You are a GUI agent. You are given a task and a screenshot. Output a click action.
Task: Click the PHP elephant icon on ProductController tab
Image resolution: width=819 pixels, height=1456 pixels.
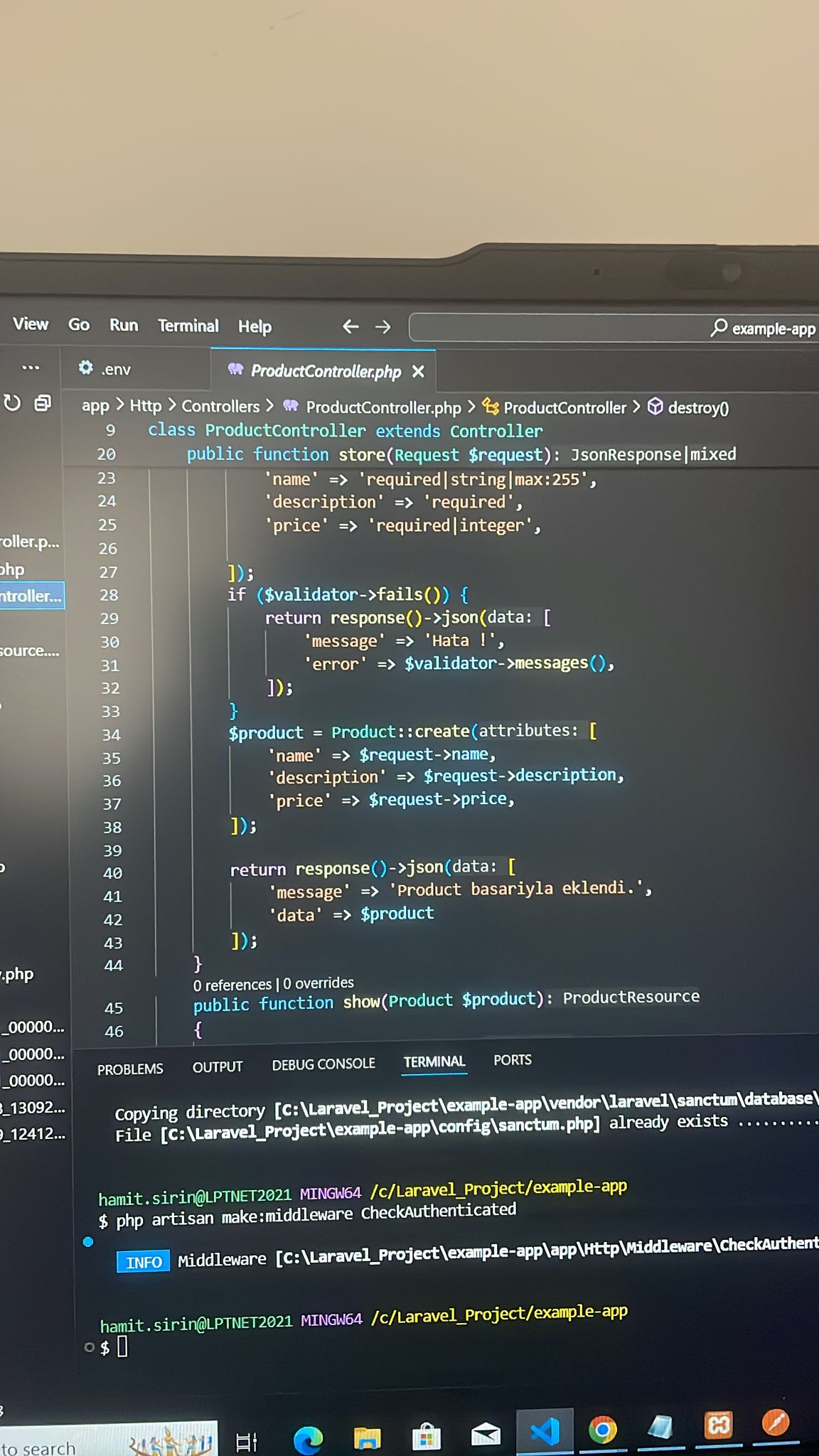pyautogui.click(x=235, y=369)
